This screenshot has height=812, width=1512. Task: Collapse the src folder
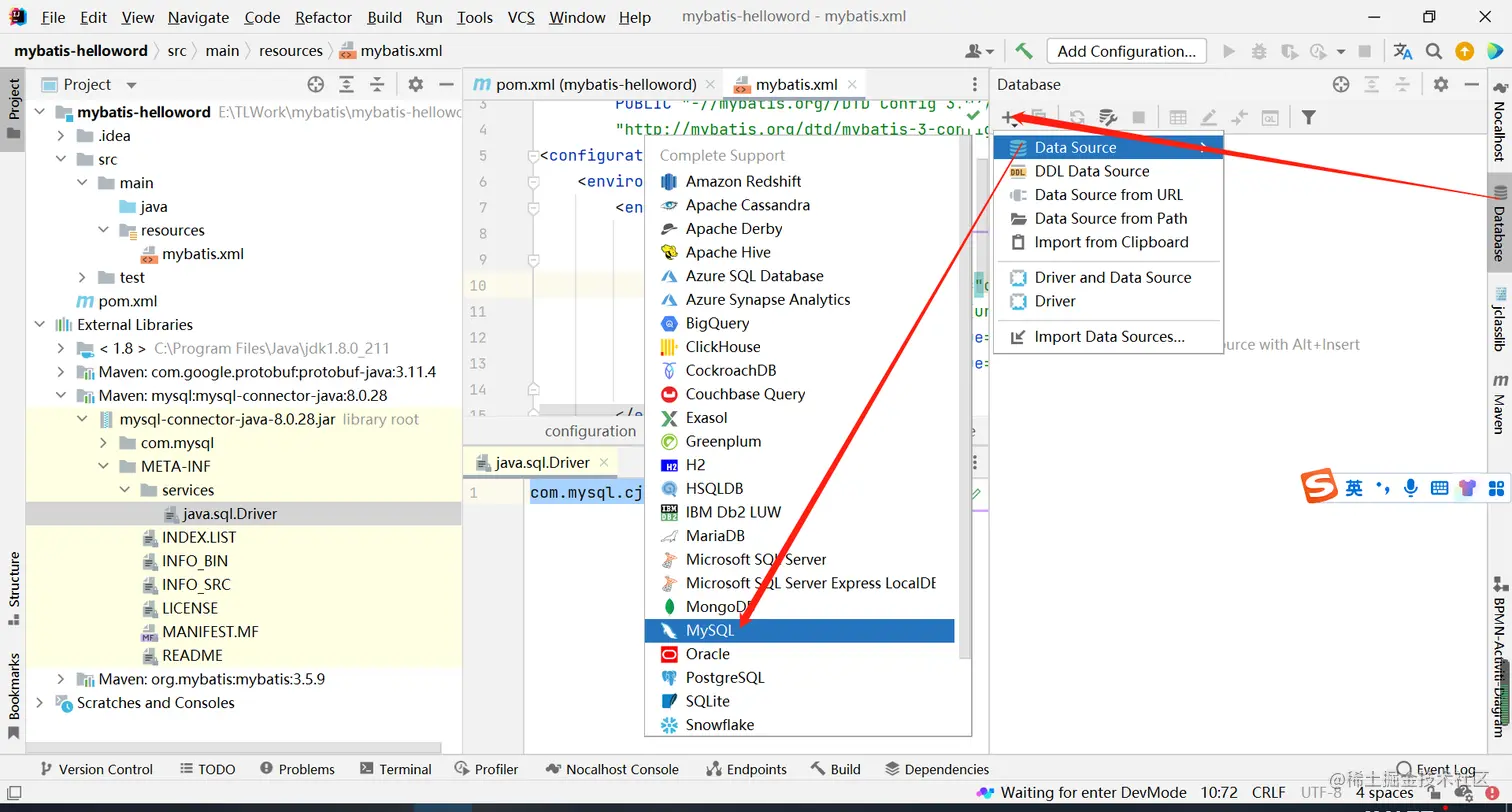click(x=61, y=159)
